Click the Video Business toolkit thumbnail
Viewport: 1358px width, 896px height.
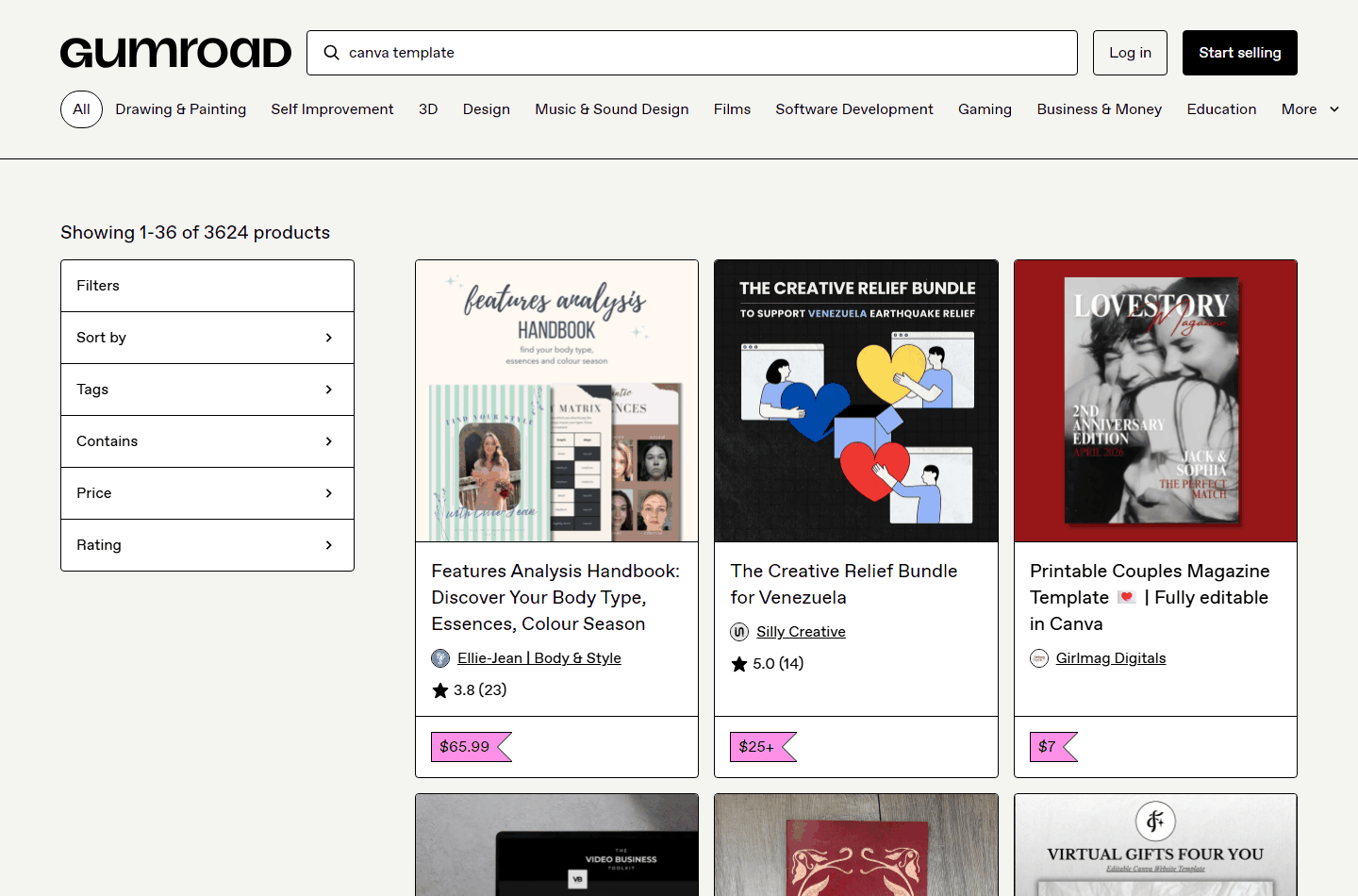point(557,845)
